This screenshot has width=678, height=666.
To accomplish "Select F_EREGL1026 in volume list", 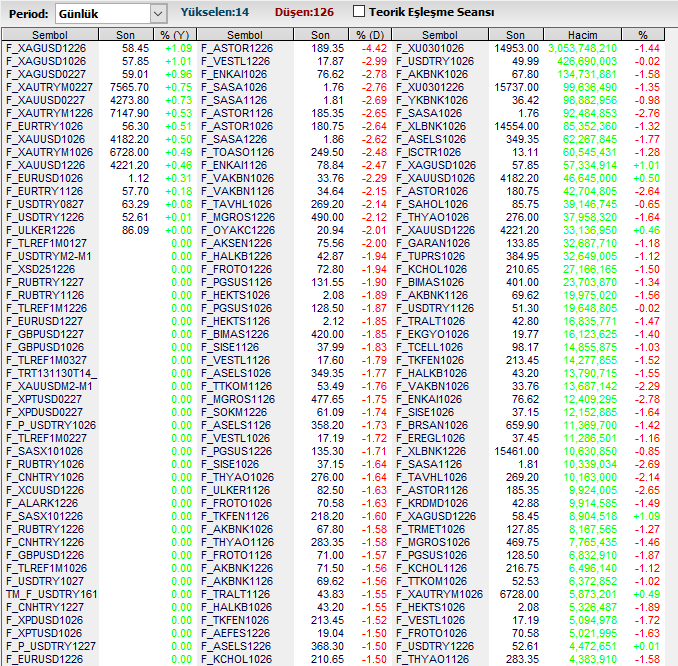I will (x=430, y=438).
